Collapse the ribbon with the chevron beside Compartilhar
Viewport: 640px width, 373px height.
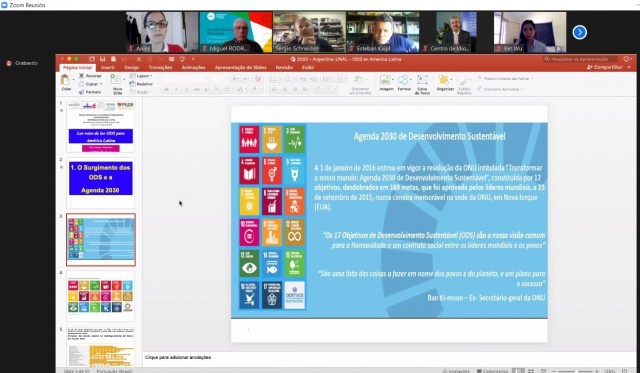pos(629,67)
